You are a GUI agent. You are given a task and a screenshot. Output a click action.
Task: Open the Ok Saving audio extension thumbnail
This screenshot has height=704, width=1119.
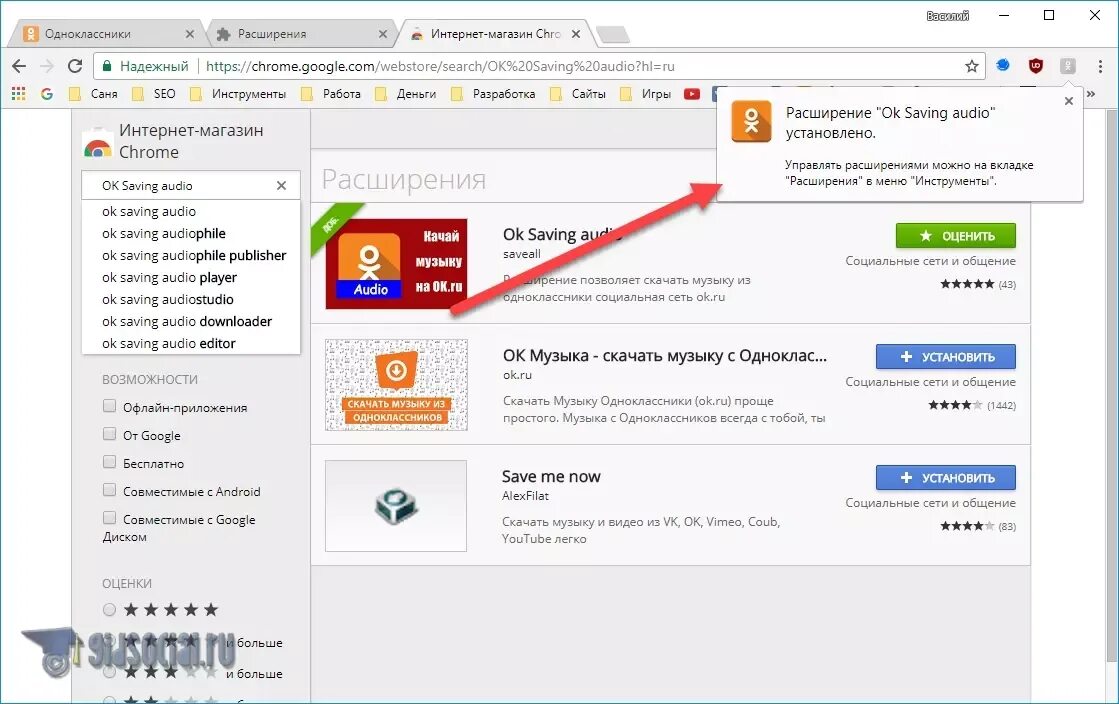396,263
